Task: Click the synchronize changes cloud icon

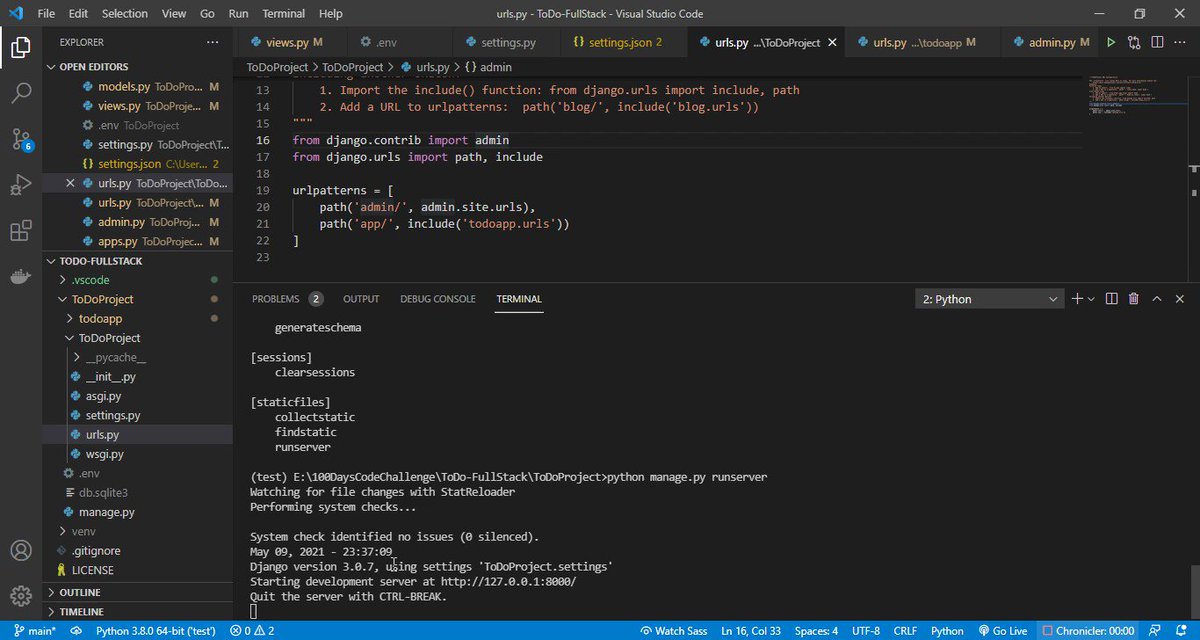Action: point(76,631)
